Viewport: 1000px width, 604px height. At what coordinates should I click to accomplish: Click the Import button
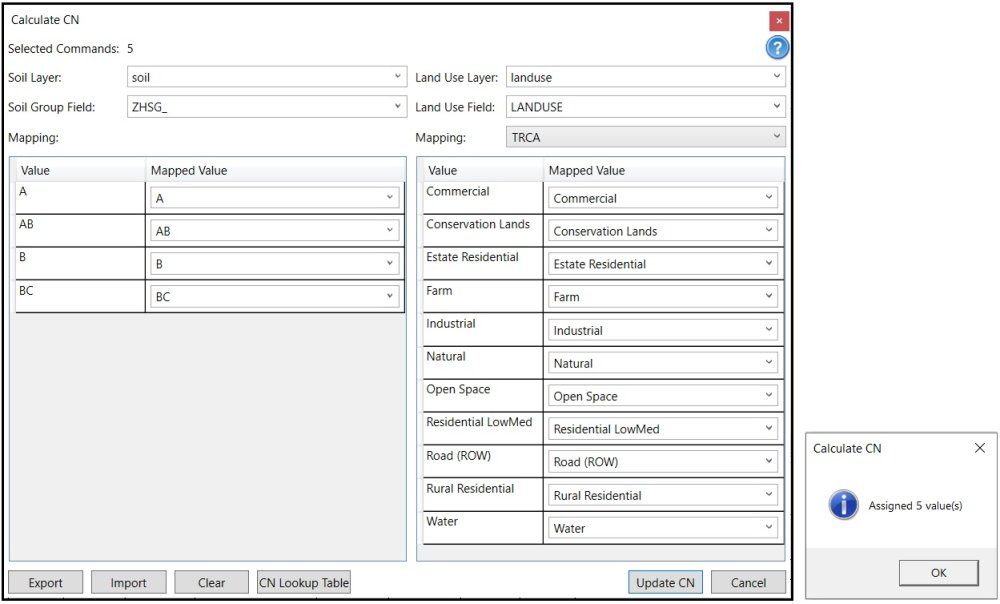[x=128, y=582]
